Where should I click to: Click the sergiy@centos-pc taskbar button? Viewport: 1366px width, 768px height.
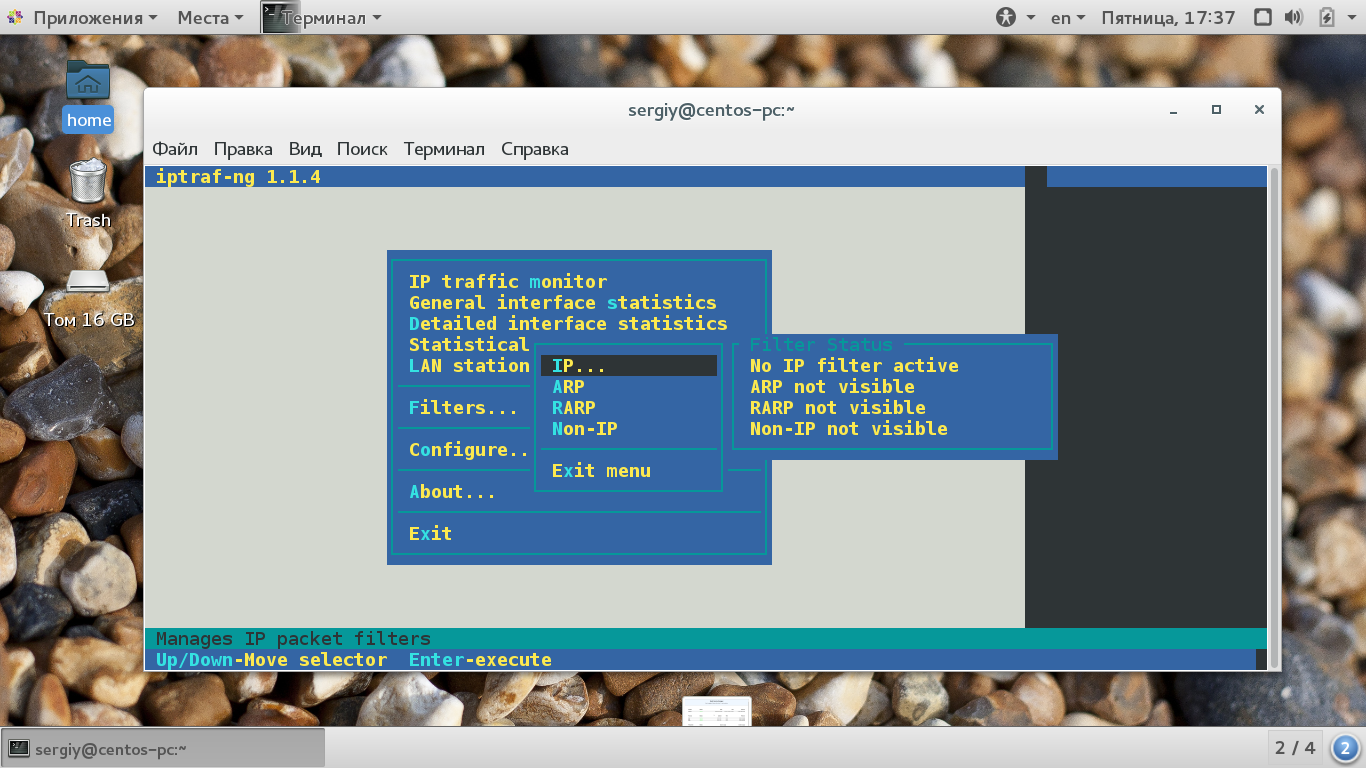(x=164, y=748)
